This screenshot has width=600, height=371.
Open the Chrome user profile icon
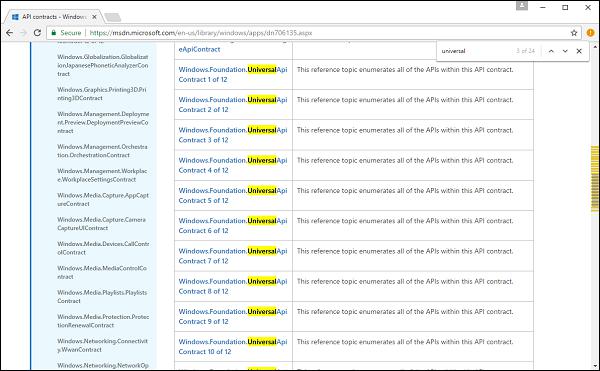click(x=522, y=6)
